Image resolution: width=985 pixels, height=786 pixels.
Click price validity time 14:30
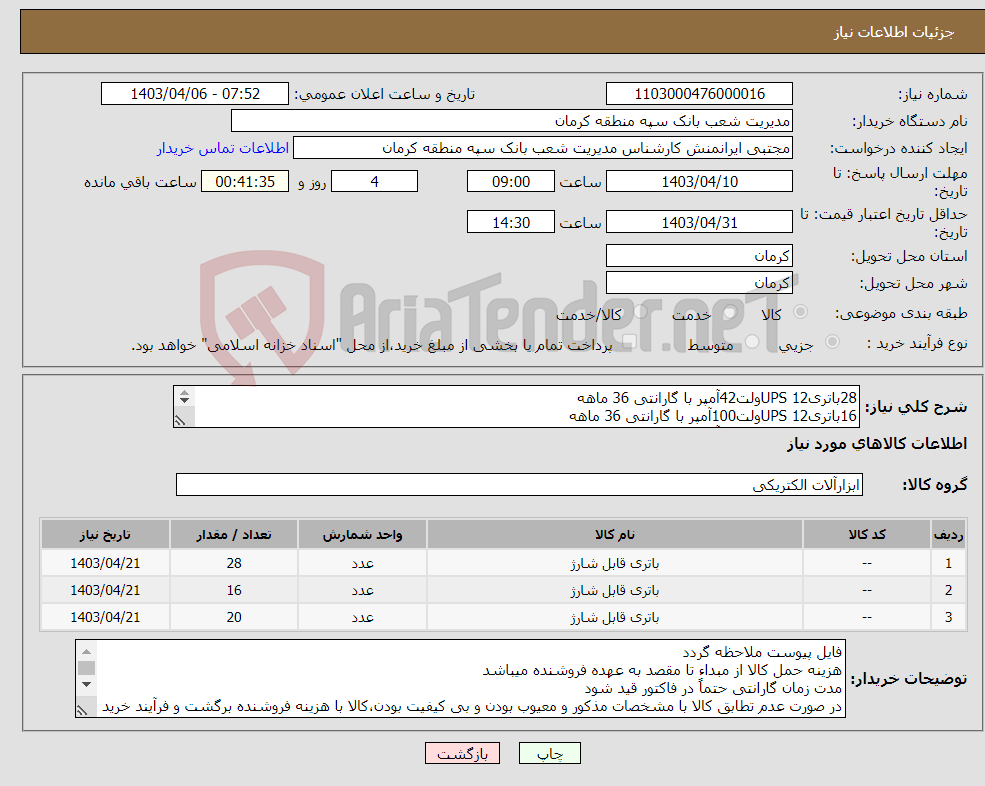pos(511,222)
